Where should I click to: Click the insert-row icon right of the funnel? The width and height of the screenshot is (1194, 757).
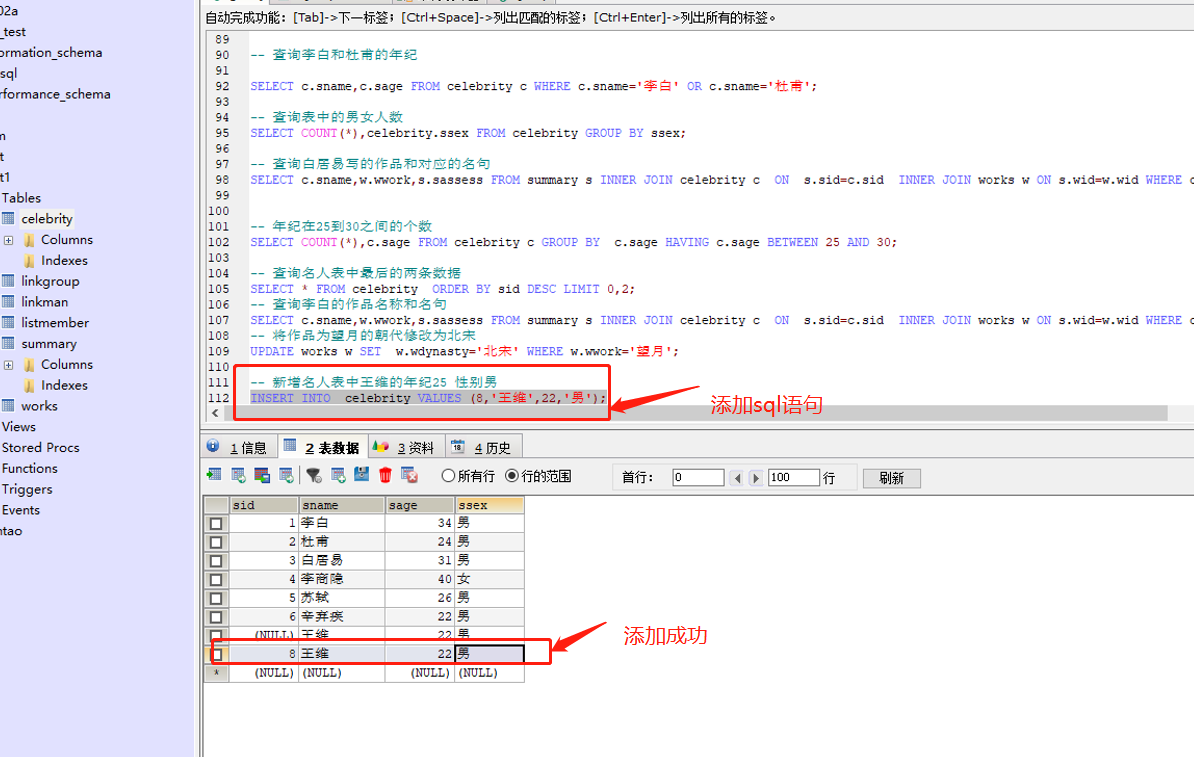338,475
